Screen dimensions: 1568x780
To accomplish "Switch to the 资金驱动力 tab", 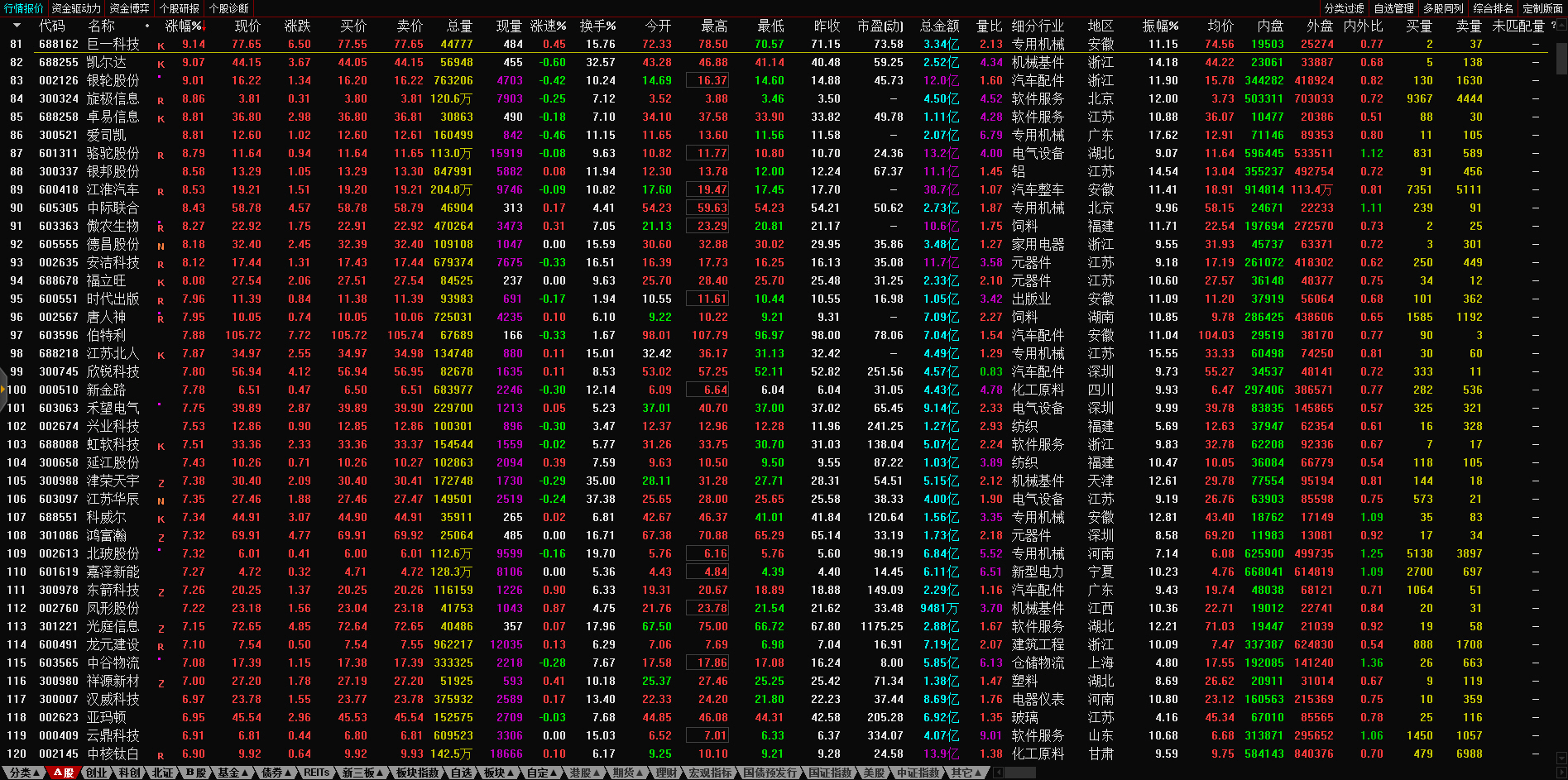I will pos(76,8).
